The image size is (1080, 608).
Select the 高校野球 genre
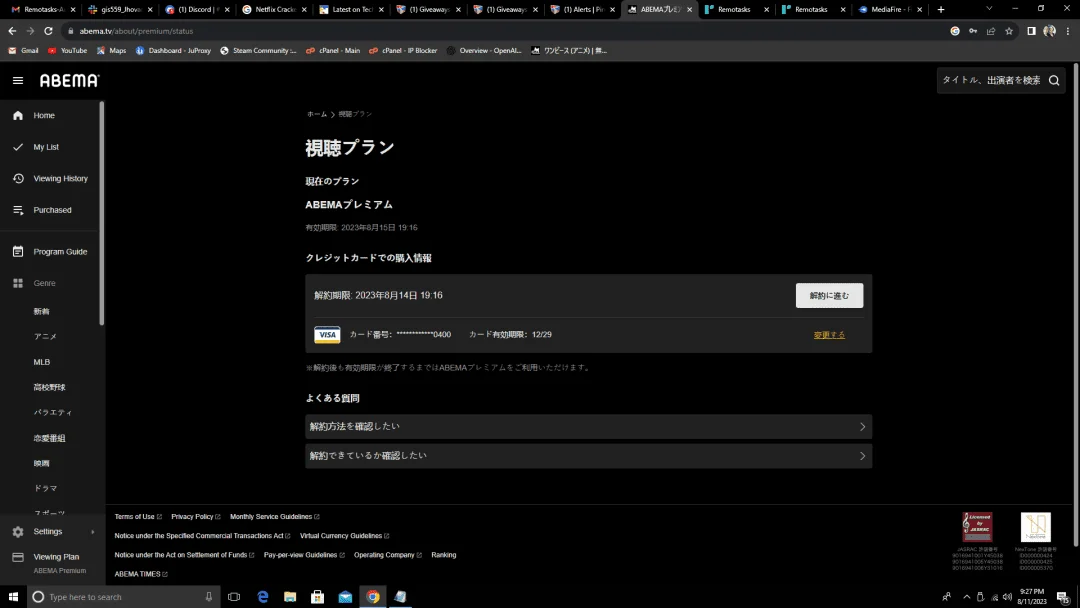[50, 388]
